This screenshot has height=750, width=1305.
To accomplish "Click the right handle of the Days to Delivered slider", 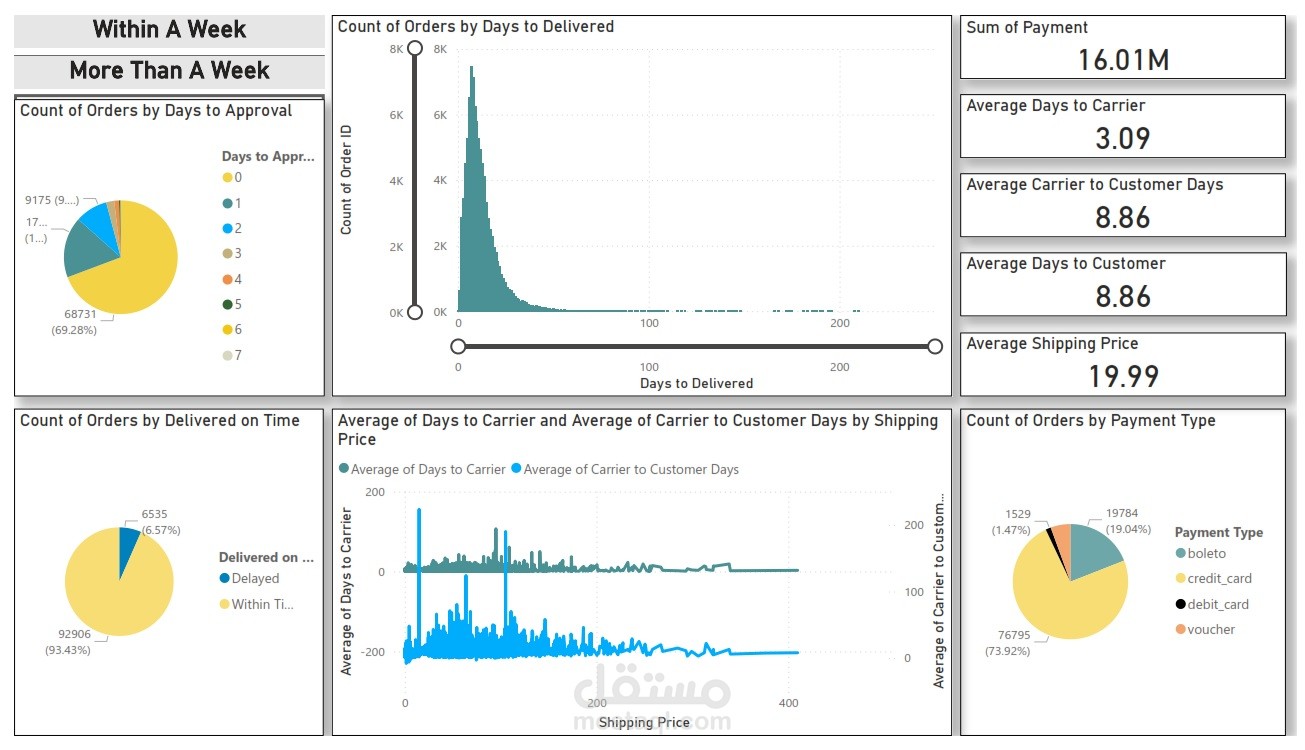I will point(934,346).
